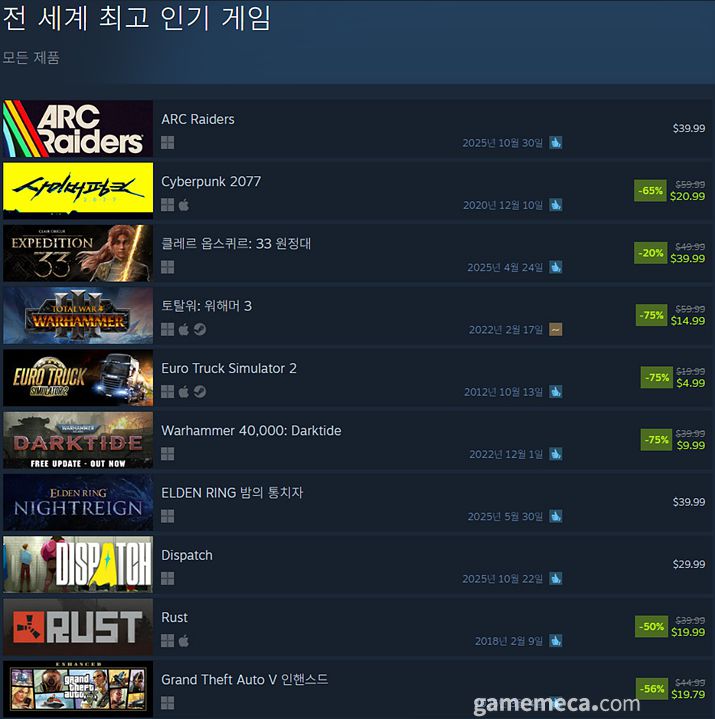The image size is (715, 719).
Task: Select the 모든 제품 filter label
Action: (x=31, y=58)
